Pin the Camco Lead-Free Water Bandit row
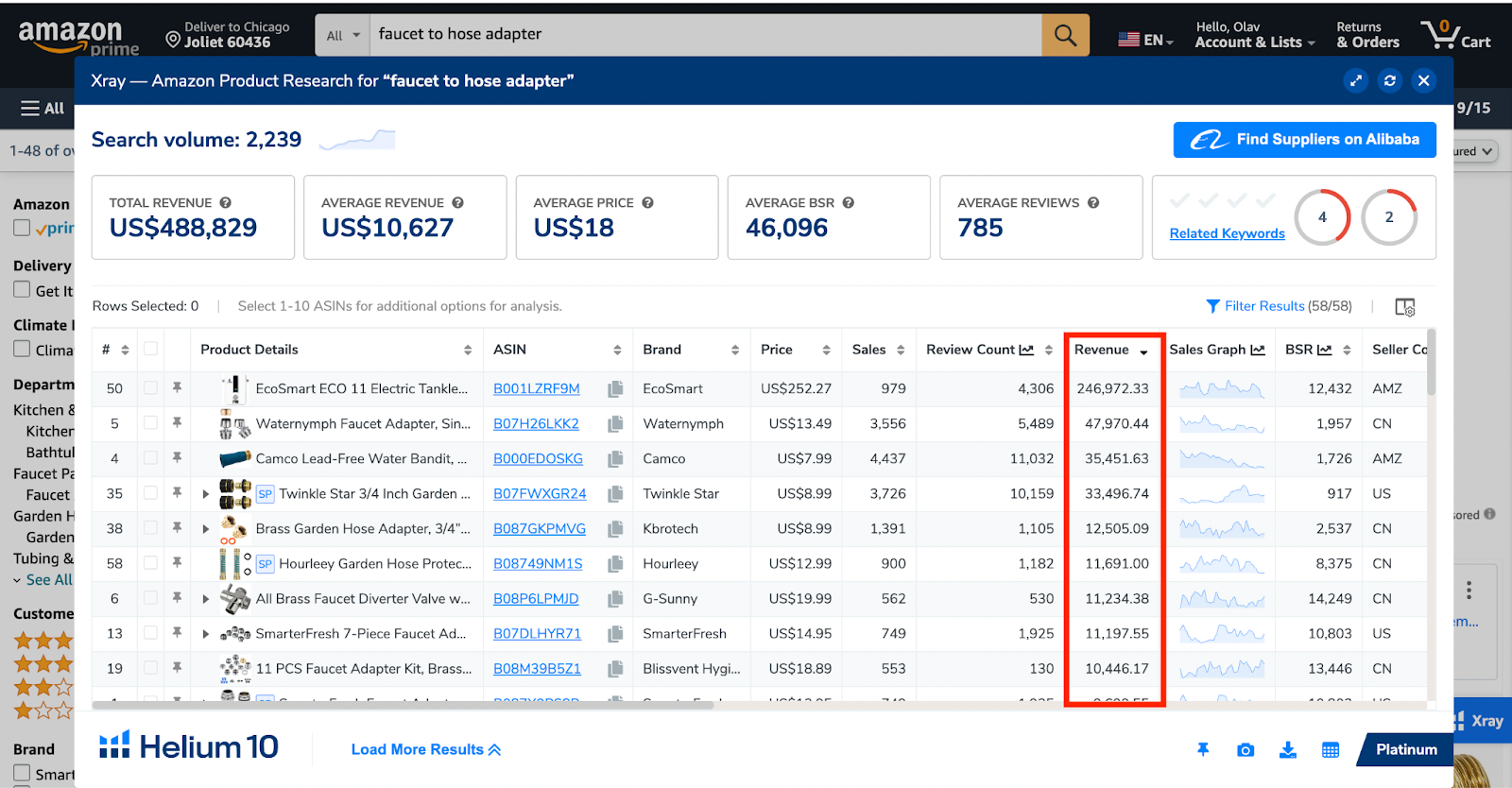 177,457
